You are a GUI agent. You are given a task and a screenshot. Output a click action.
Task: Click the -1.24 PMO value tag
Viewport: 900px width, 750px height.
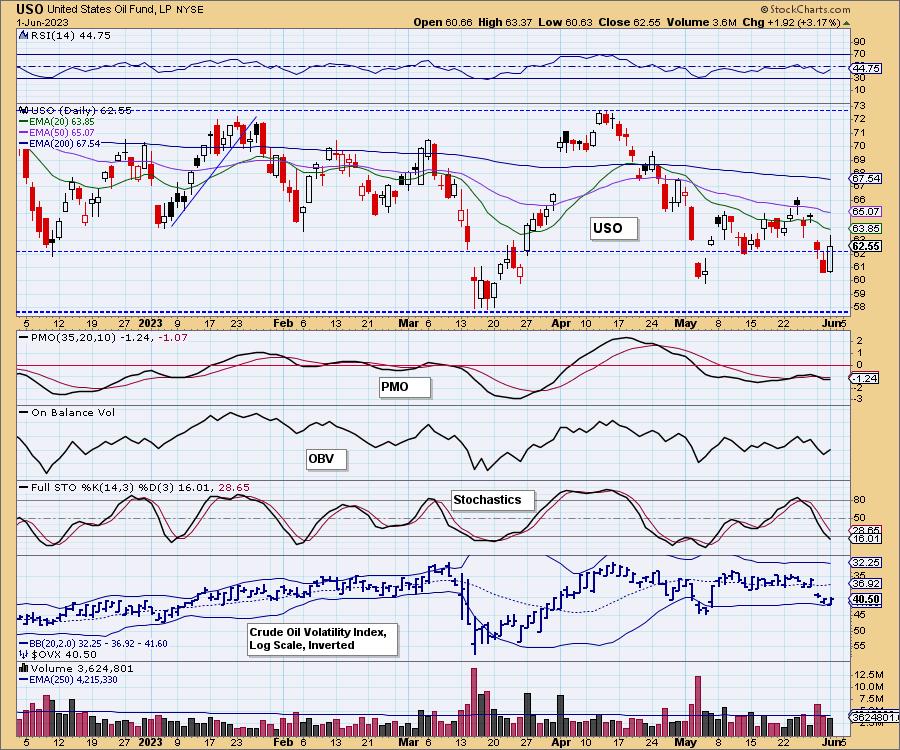866,379
